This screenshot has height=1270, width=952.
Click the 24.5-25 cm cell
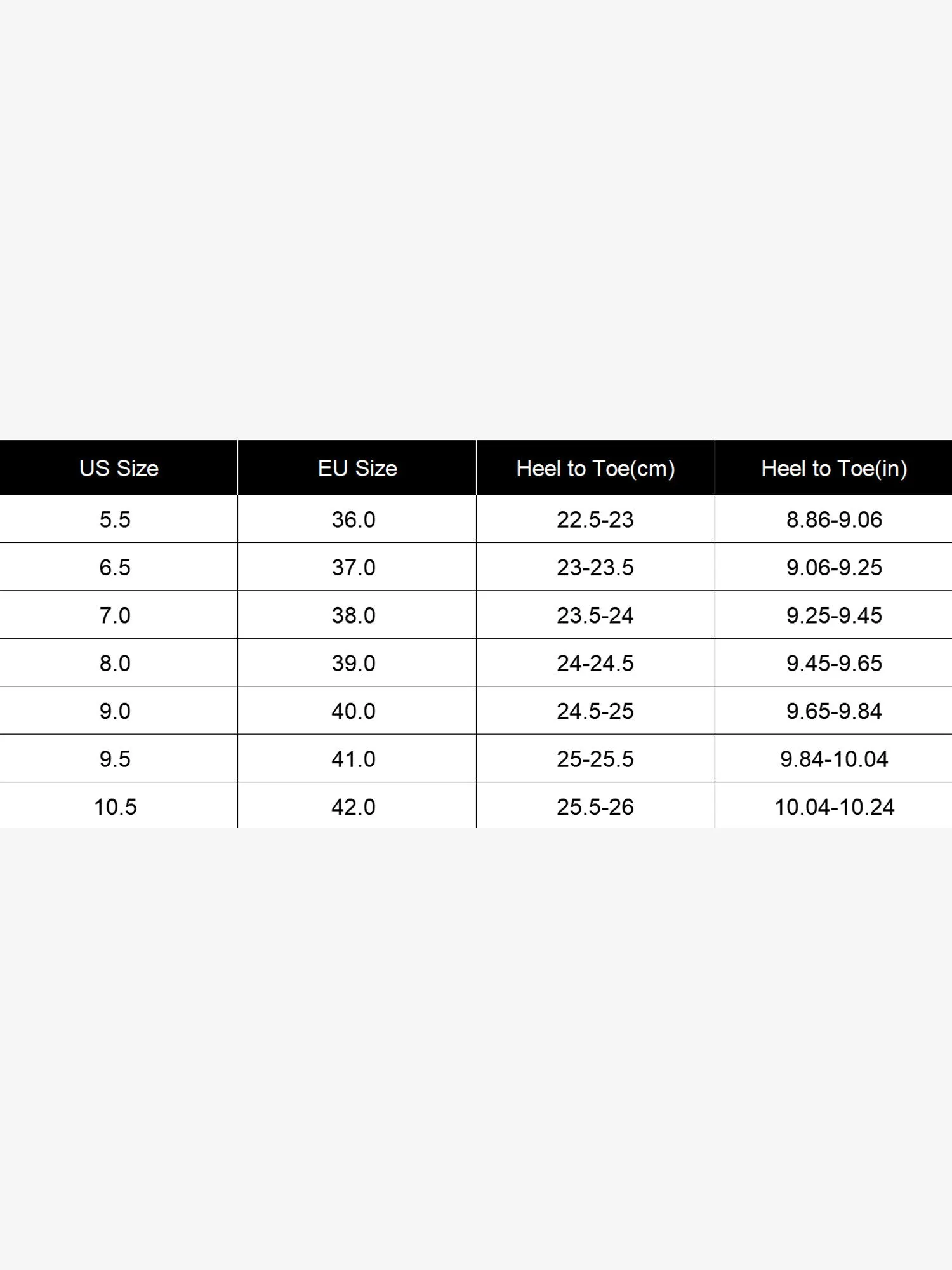tap(595, 711)
